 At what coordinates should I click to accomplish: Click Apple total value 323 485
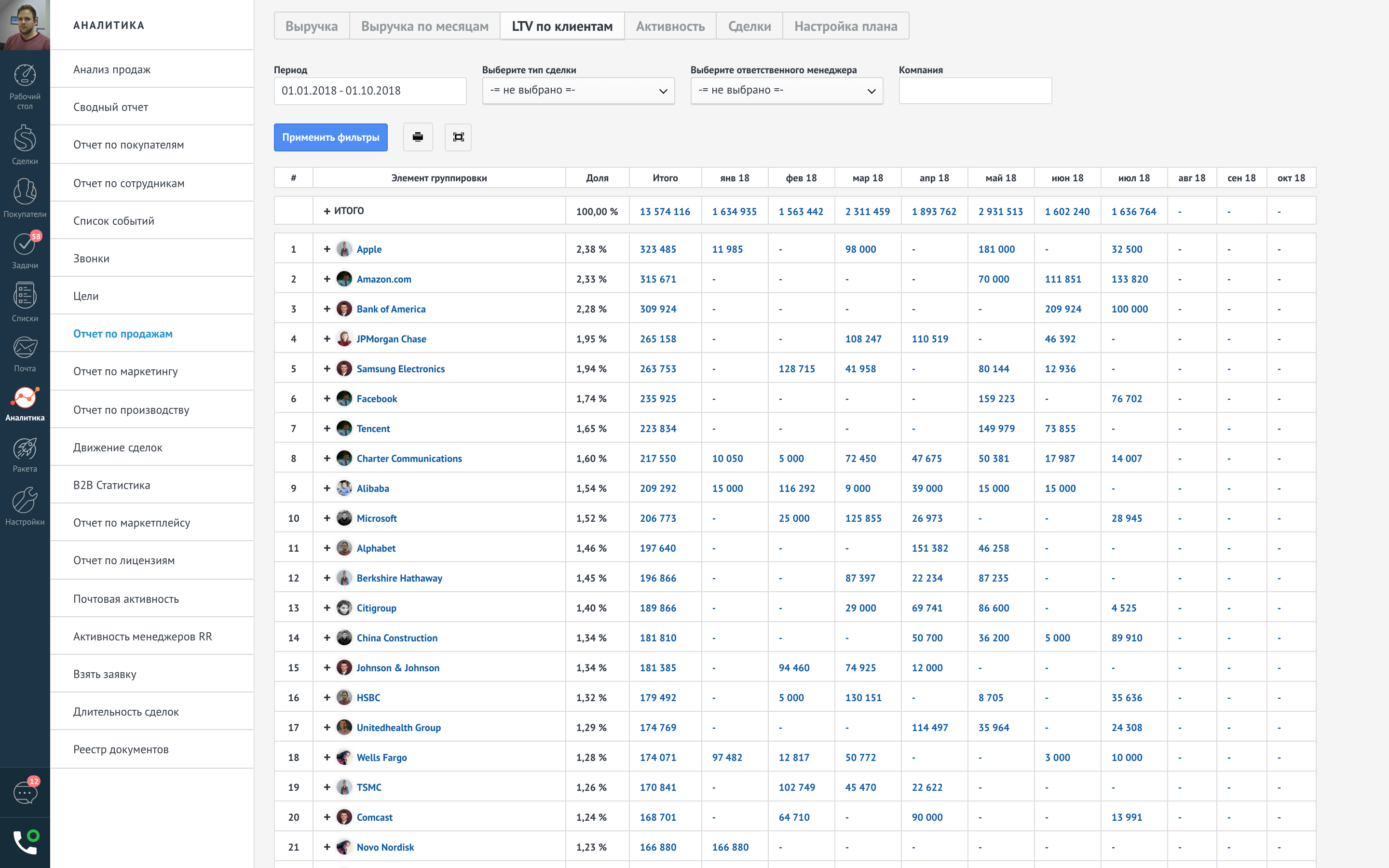pos(658,249)
